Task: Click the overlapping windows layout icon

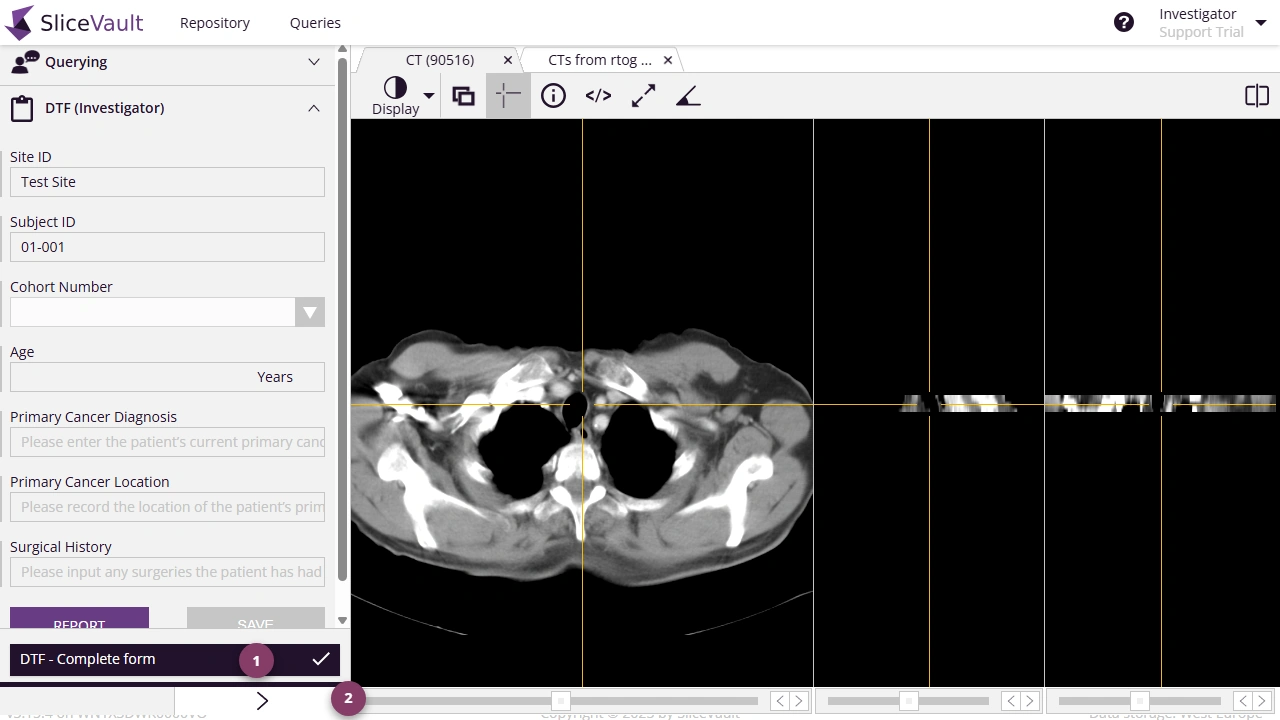Action: 463,96
